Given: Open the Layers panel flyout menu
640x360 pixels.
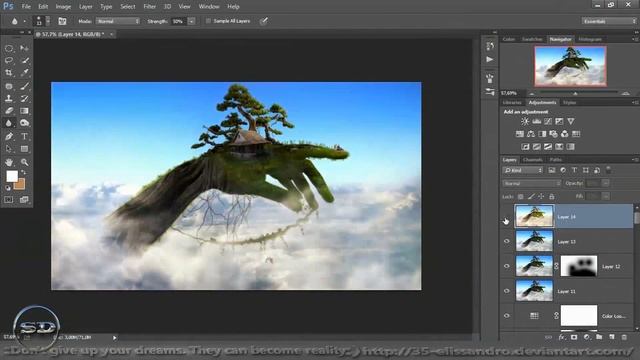Looking at the screenshot, I should point(635,160).
